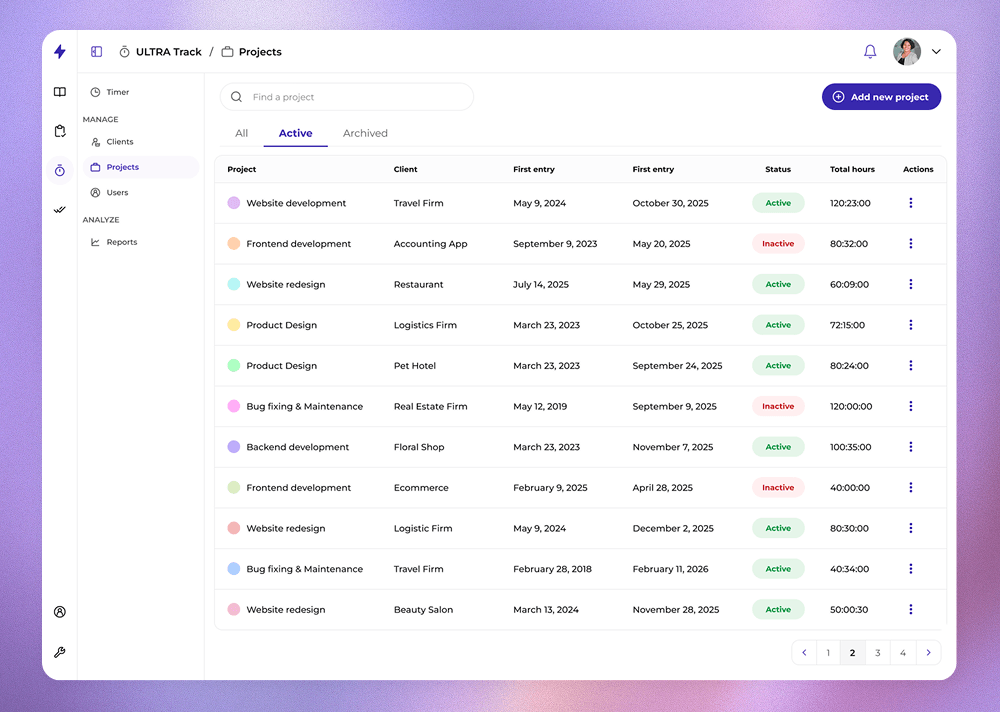Select Backend development project name
This screenshot has width=1000, height=712.
point(298,447)
